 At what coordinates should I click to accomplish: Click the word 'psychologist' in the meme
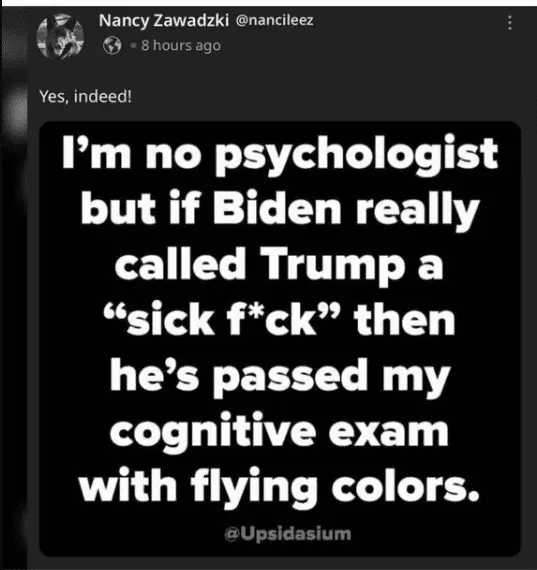click(x=356, y=154)
